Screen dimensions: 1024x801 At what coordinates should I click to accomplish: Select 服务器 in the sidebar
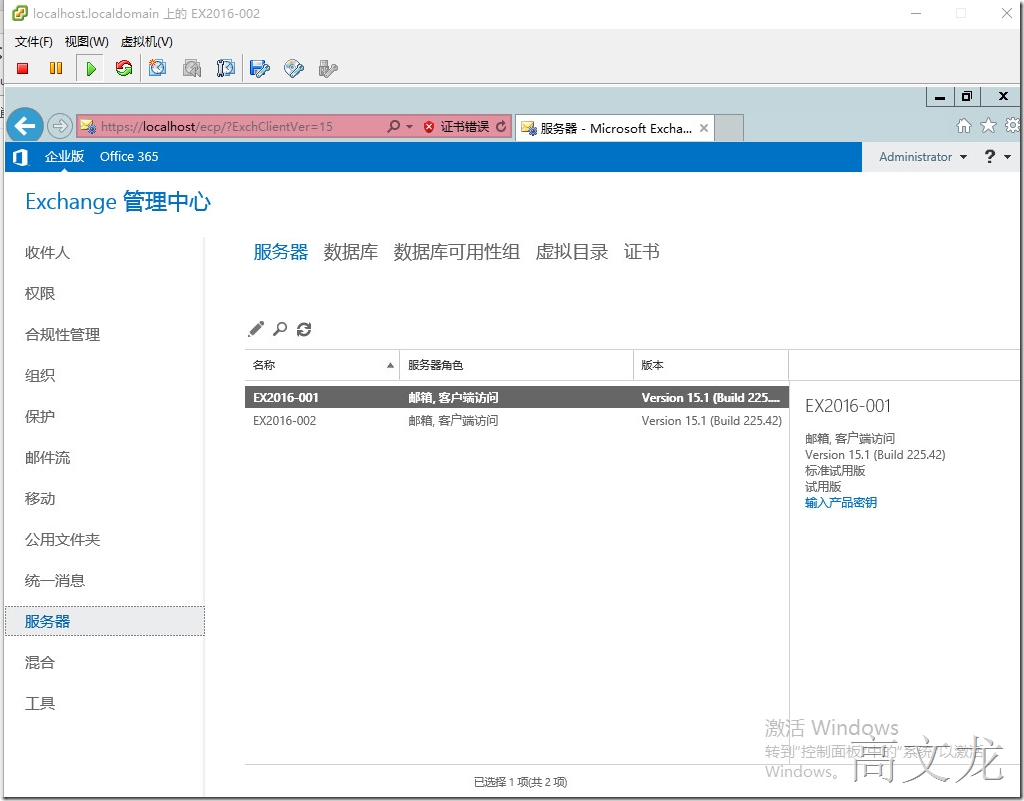(104, 621)
